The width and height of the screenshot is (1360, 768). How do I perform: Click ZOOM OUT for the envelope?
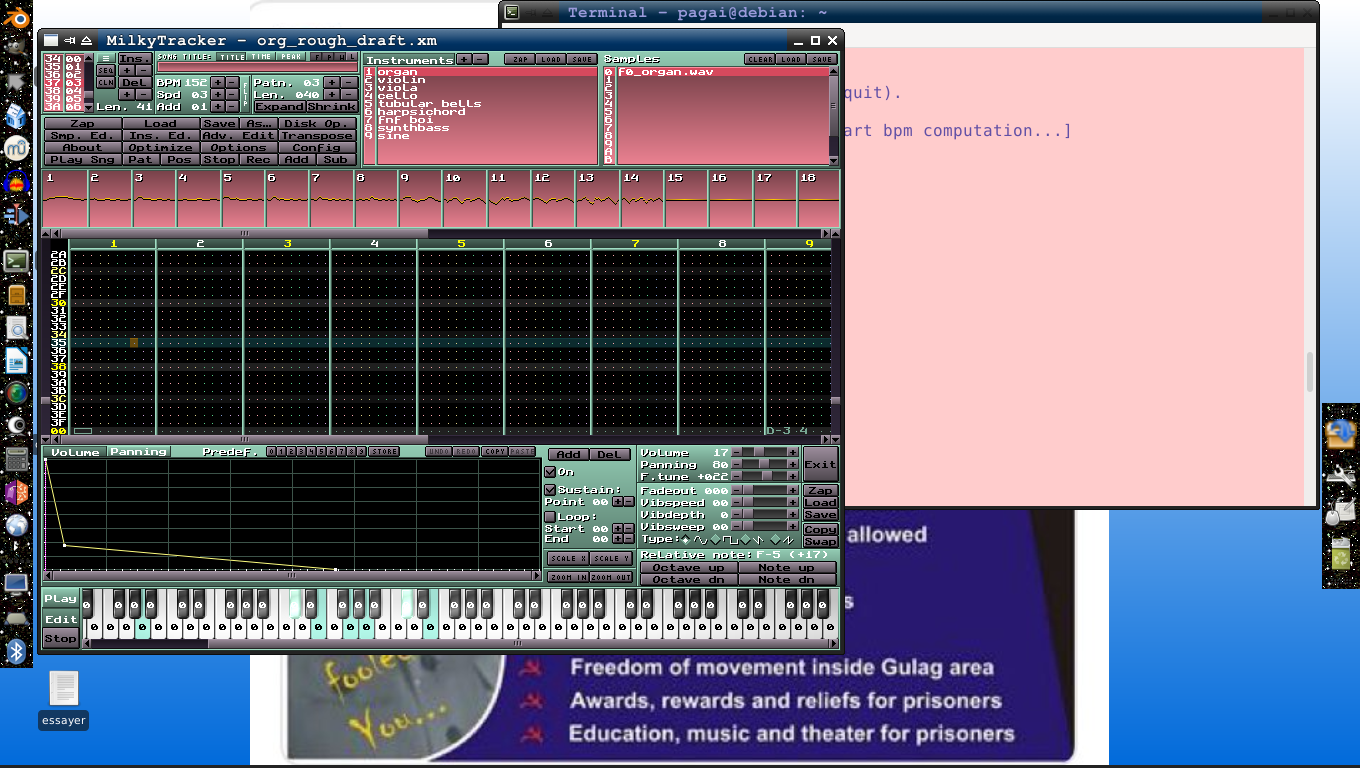coord(611,577)
